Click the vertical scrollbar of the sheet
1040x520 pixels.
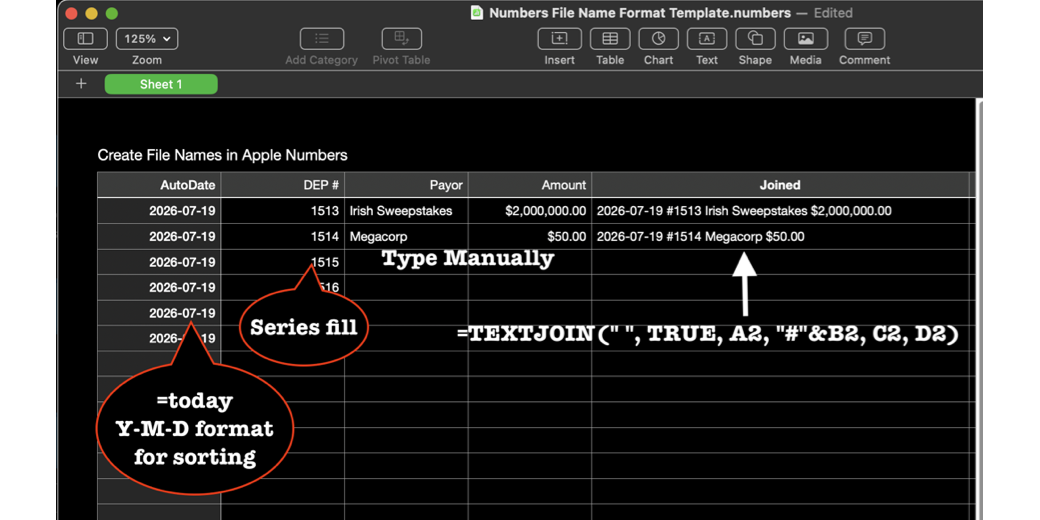[x=978, y=308]
